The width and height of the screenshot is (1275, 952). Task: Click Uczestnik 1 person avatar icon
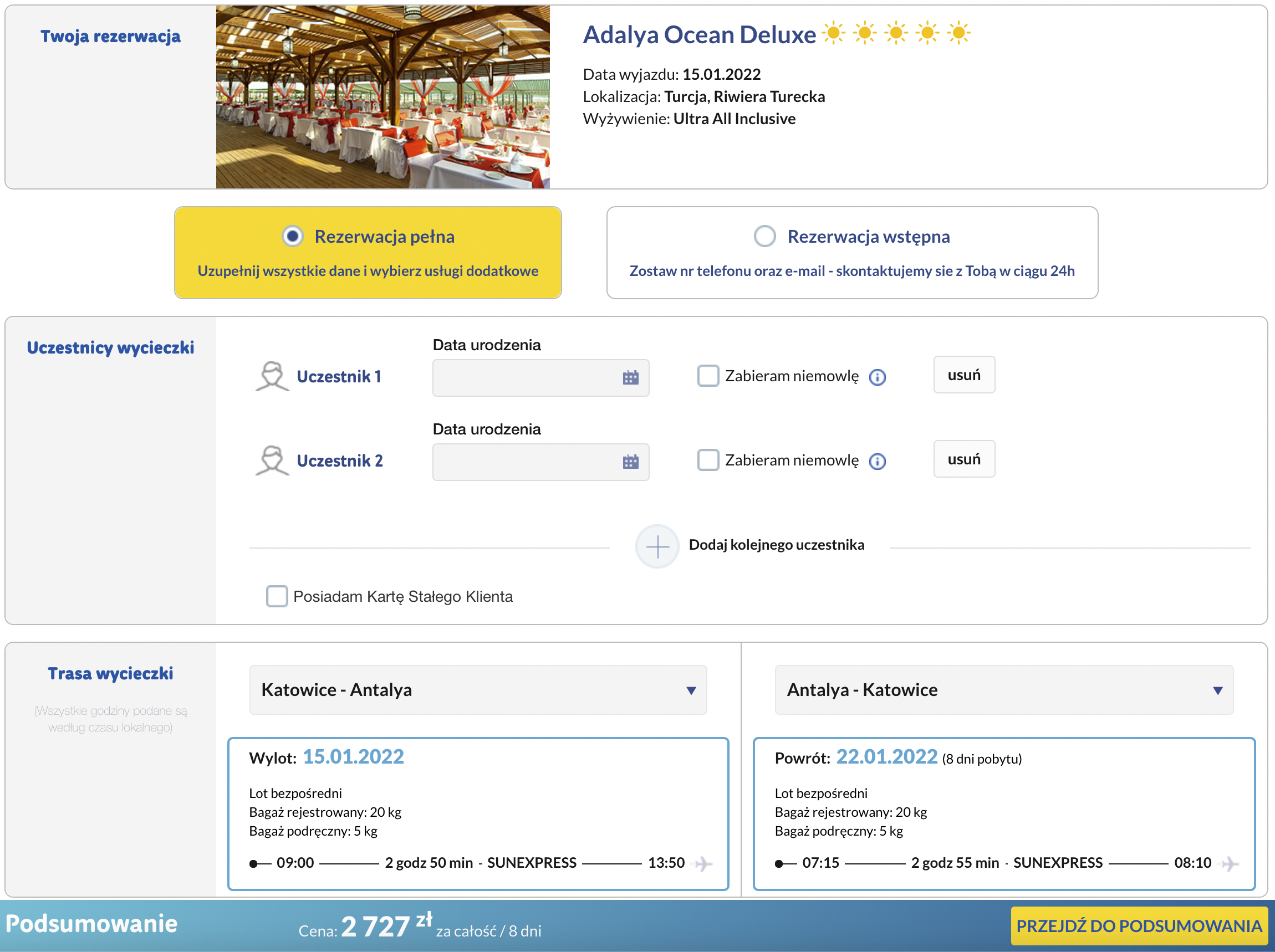pyautogui.click(x=272, y=377)
